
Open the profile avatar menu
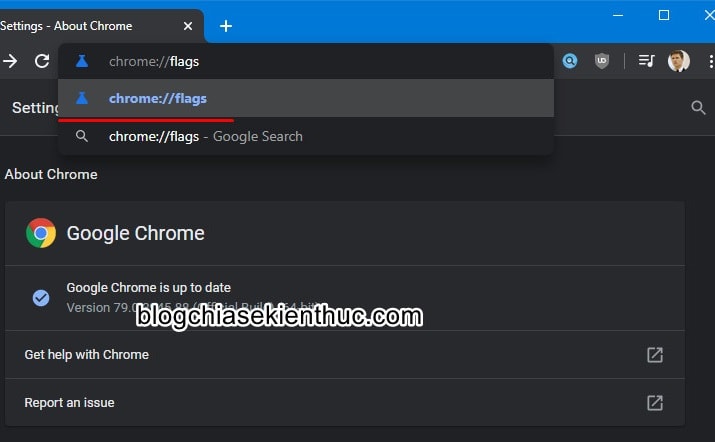pos(679,61)
